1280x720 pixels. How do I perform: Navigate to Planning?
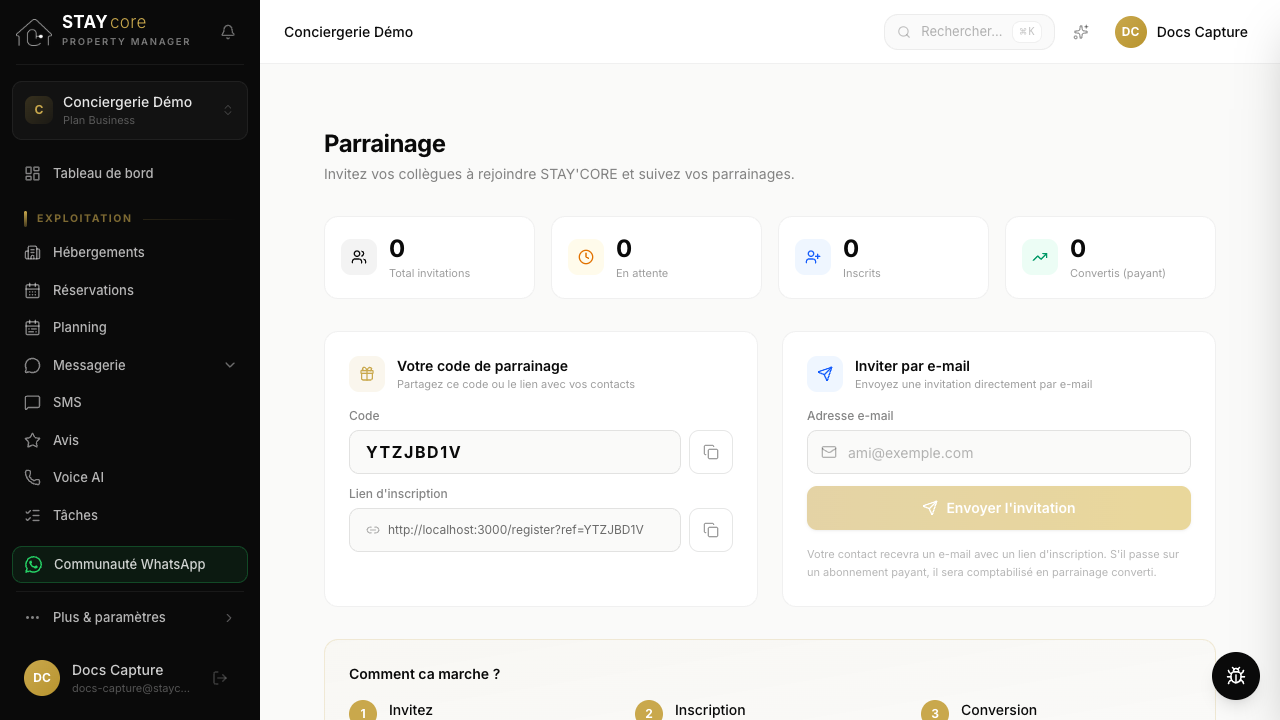click(x=130, y=327)
